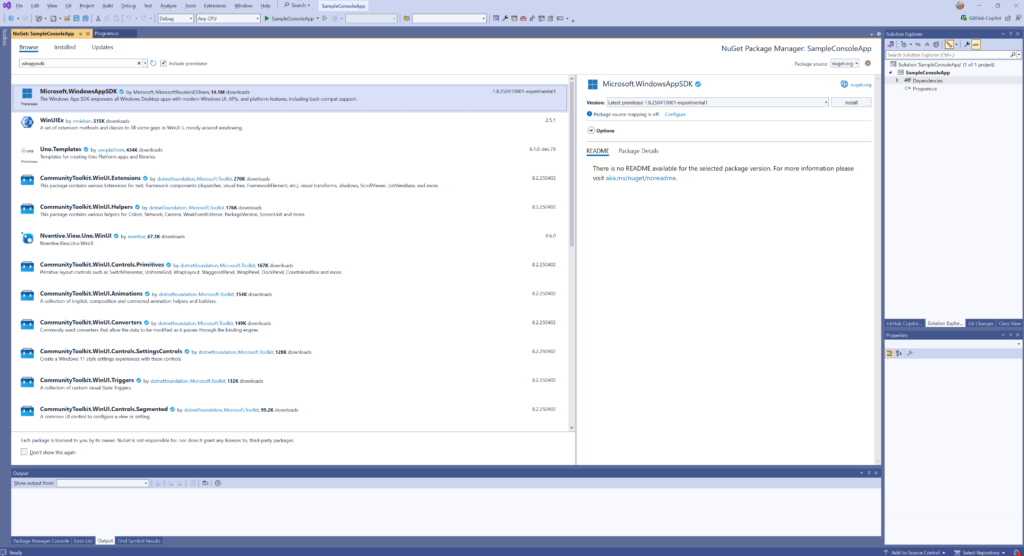Click Sync with Active Document icon
The width and height of the screenshot is (1024, 556).
pos(918,44)
